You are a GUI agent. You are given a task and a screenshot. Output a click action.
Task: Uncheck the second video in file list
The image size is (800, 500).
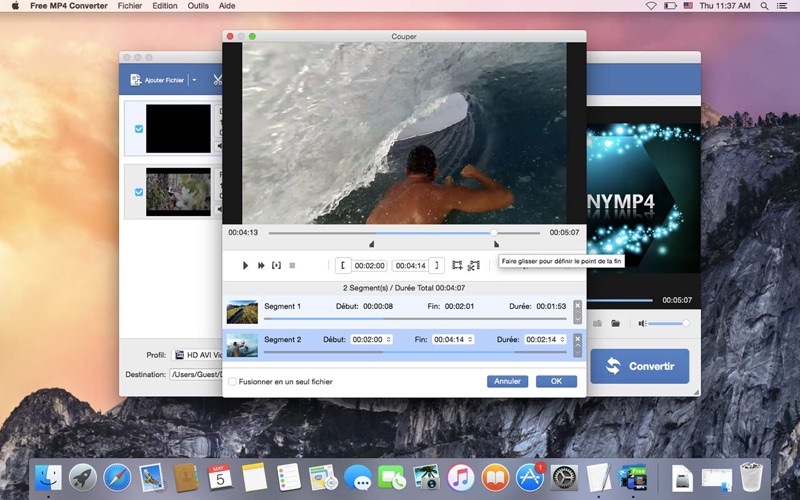[x=139, y=192]
